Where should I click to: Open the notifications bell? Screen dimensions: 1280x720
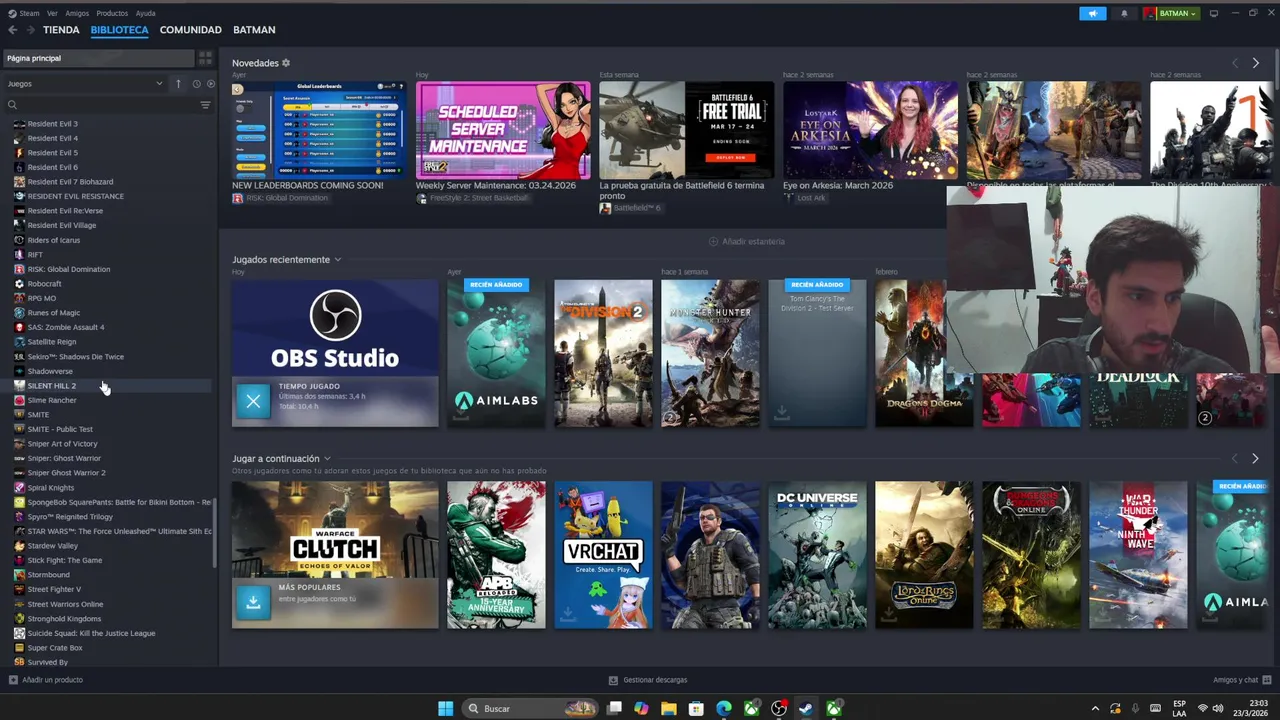tap(1124, 14)
